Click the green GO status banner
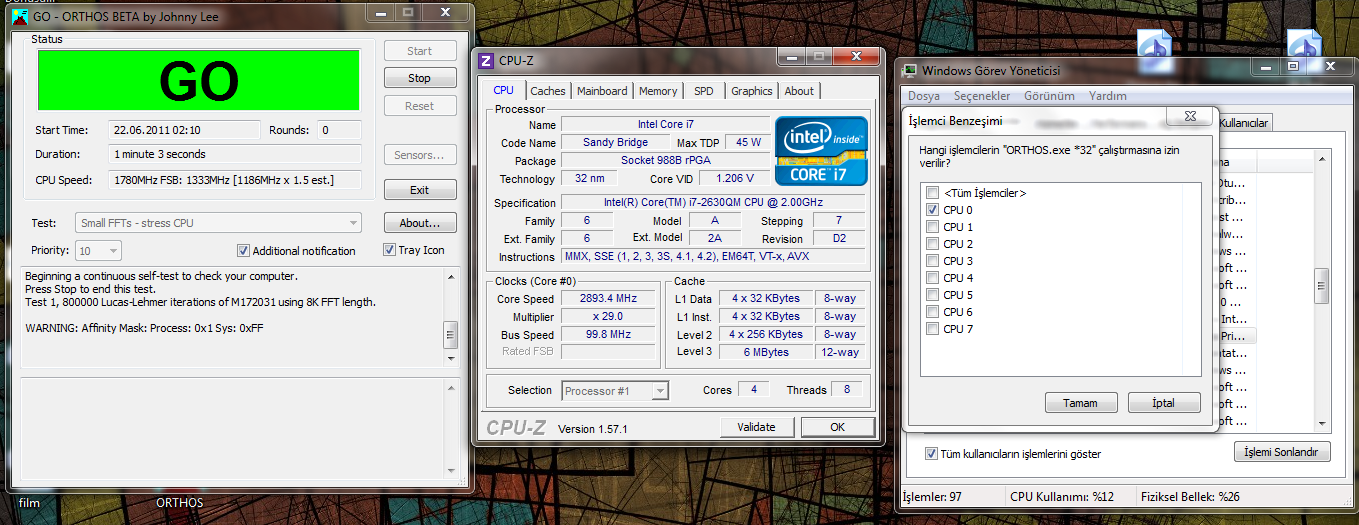 pos(199,80)
